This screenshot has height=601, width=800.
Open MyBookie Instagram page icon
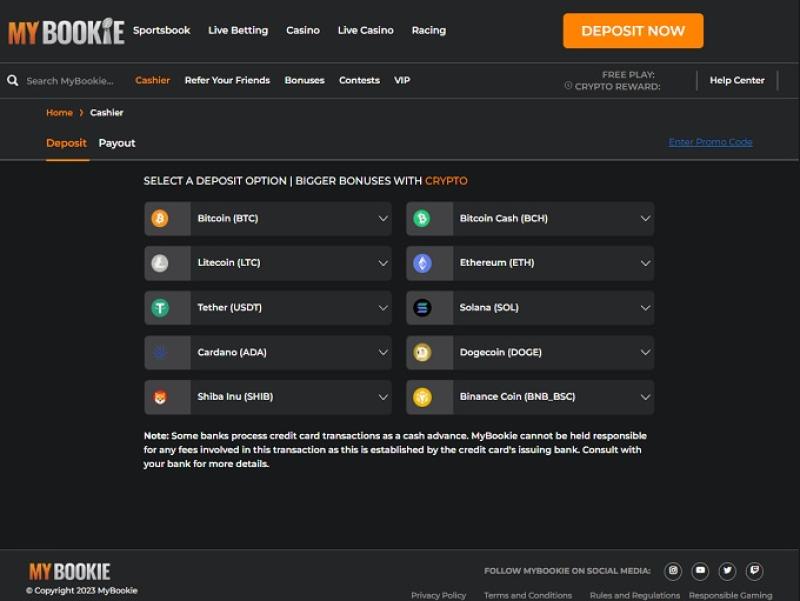[673, 571]
